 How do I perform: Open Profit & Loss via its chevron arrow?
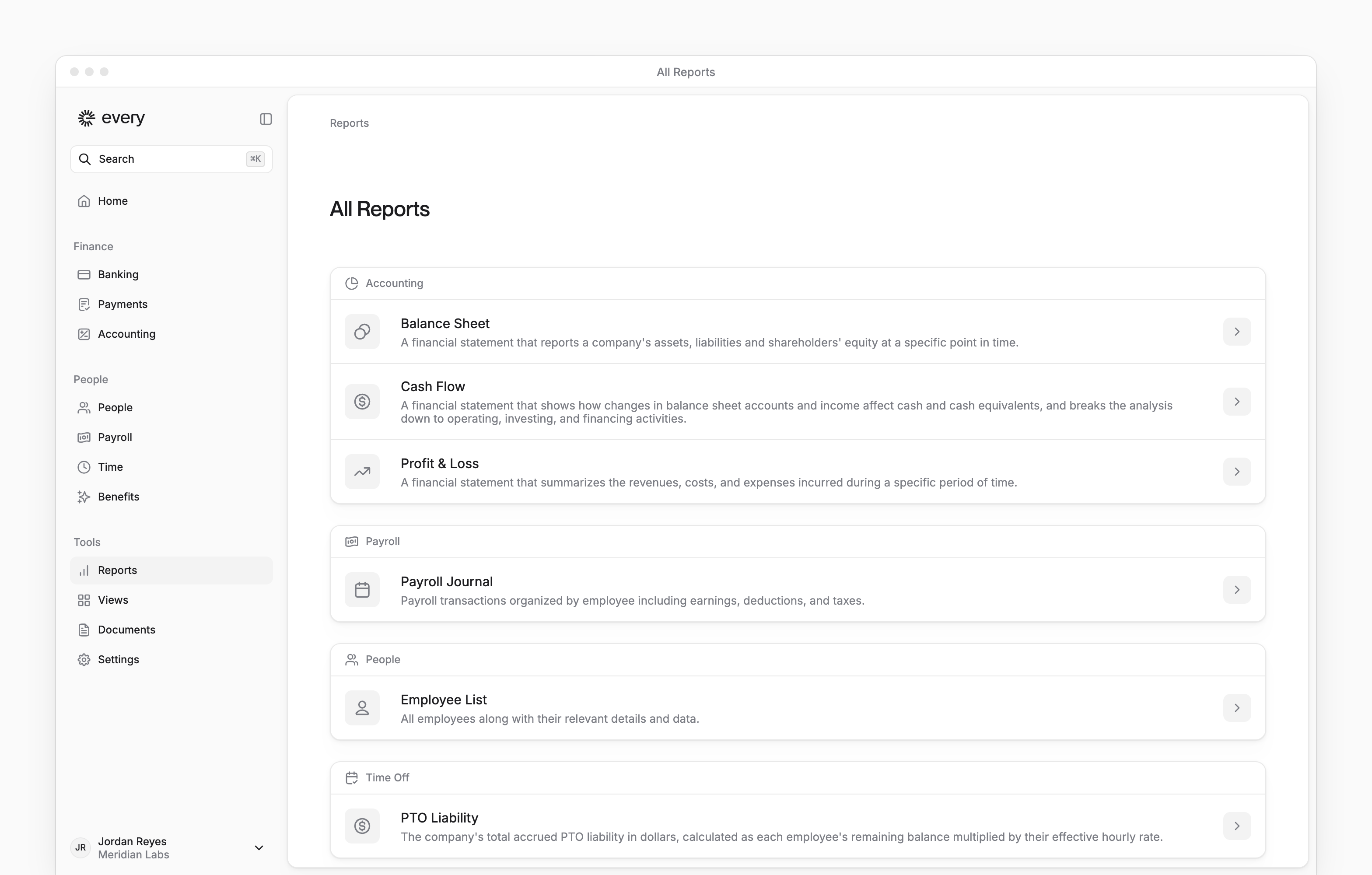tap(1237, 472)
